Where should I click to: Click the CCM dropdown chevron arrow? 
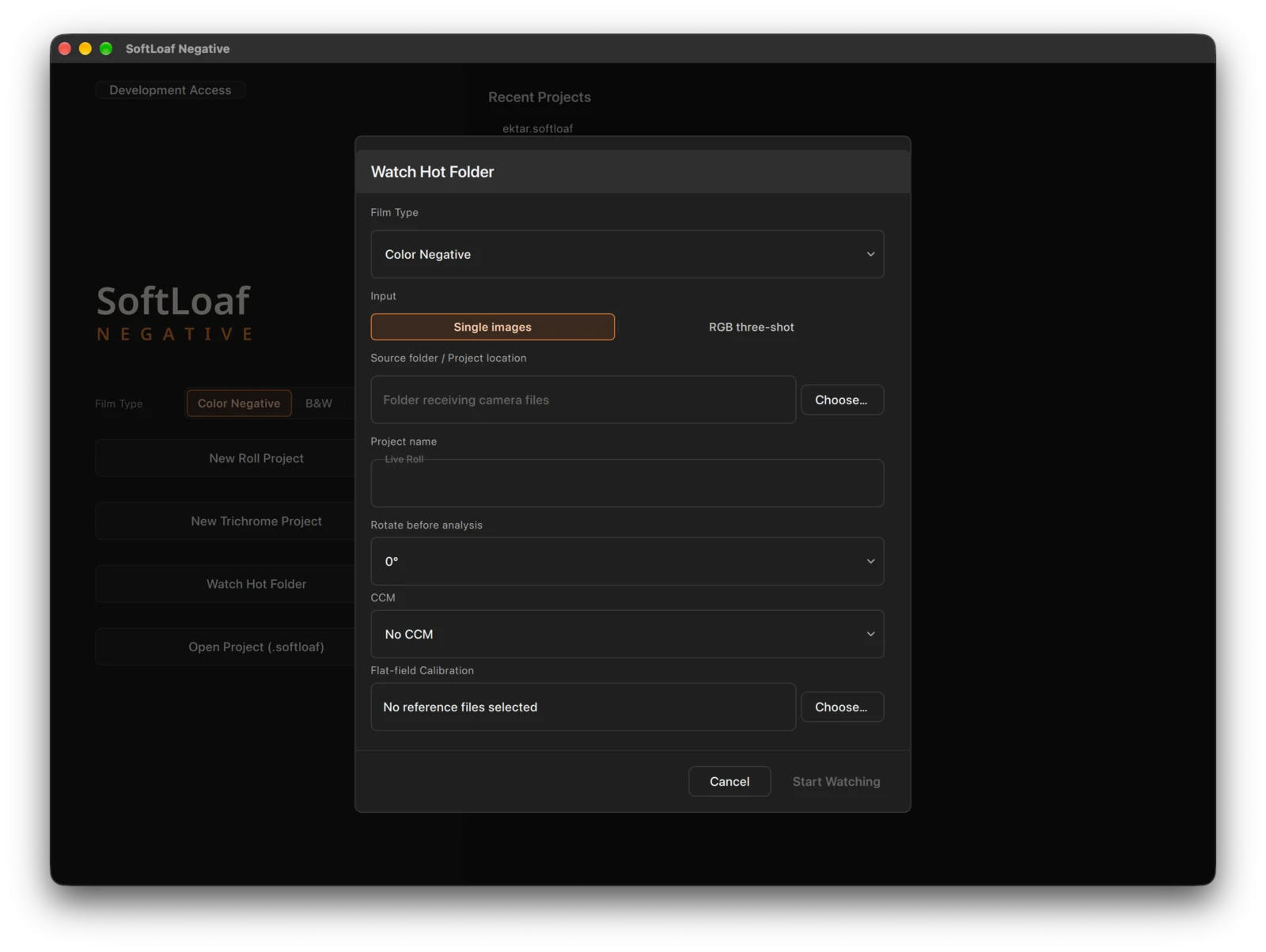click(870, 634)
